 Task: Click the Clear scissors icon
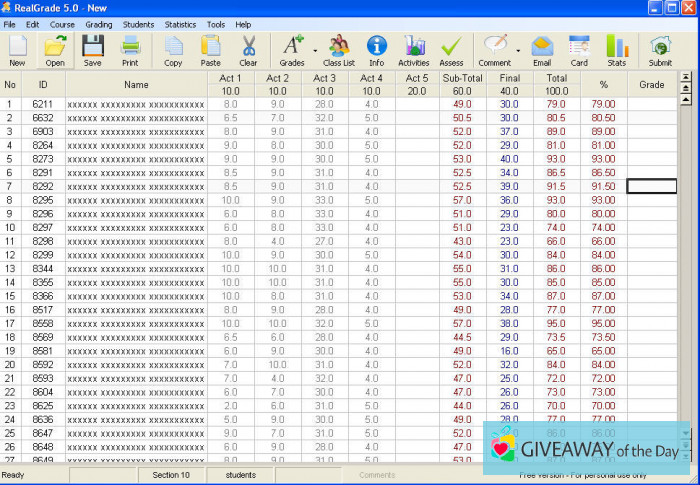click(x=248, y=49)
